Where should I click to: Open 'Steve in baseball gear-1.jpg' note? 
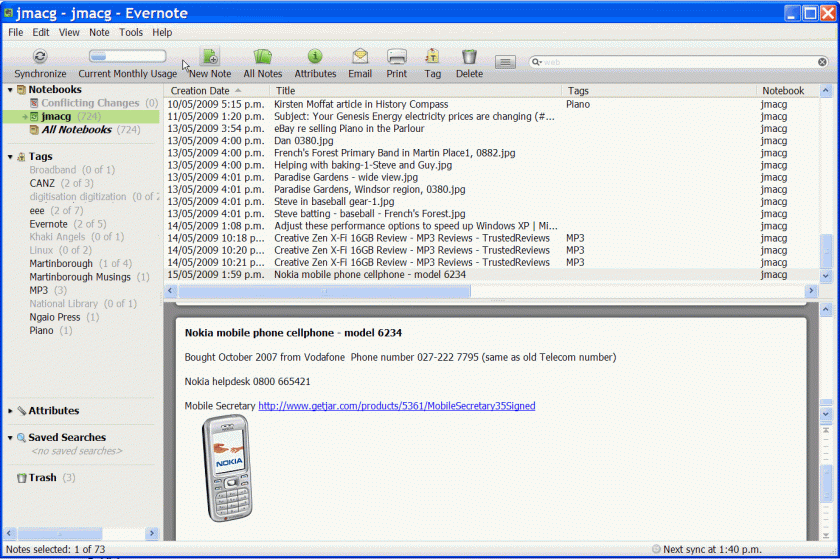pyautogui.click(x=334, y=202)
